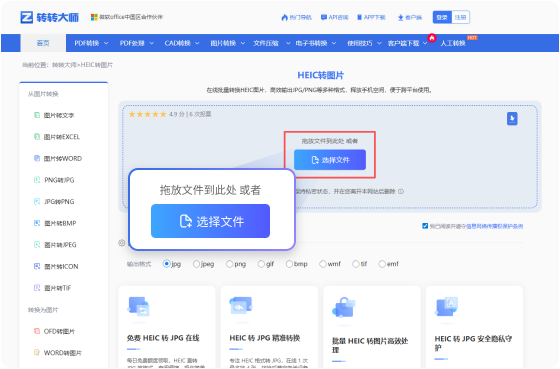
Task: Select the bmp output format
Action: [289, 264]
